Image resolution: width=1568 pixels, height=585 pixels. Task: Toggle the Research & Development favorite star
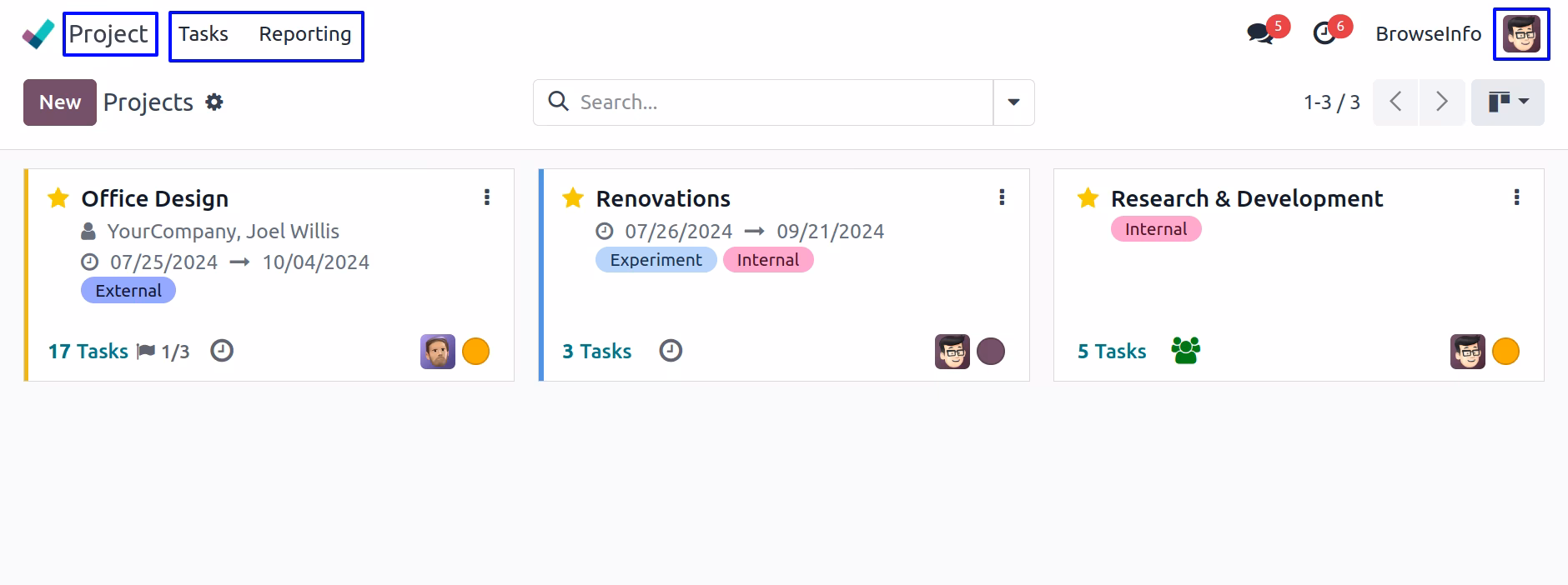point(1088,198)
